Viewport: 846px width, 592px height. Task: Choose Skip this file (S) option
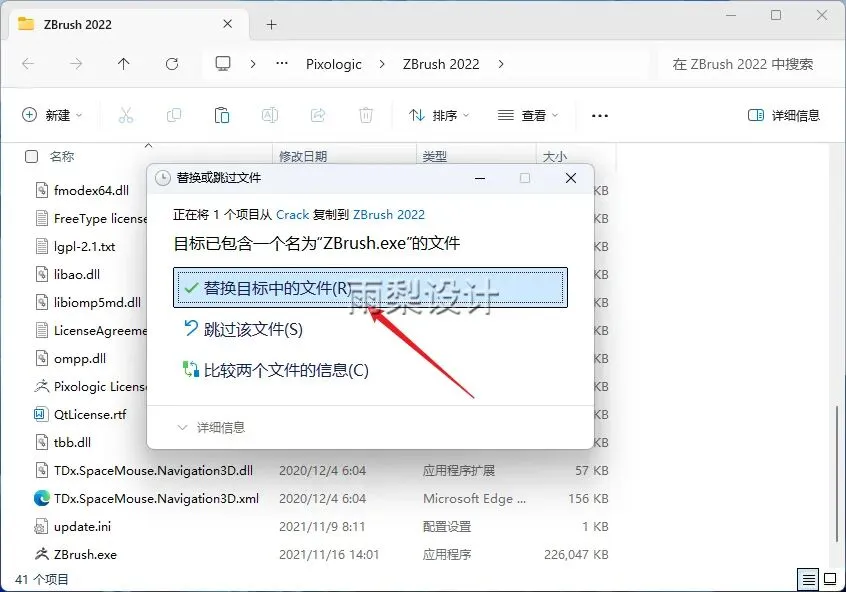pyautogui.click(x=243, y=329)
